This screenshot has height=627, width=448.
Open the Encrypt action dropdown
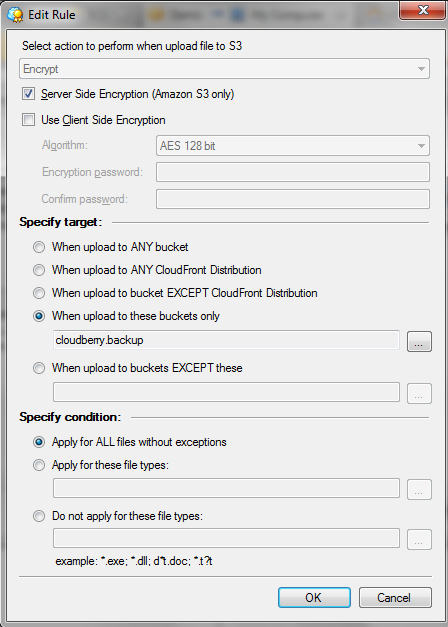point(224,69)
